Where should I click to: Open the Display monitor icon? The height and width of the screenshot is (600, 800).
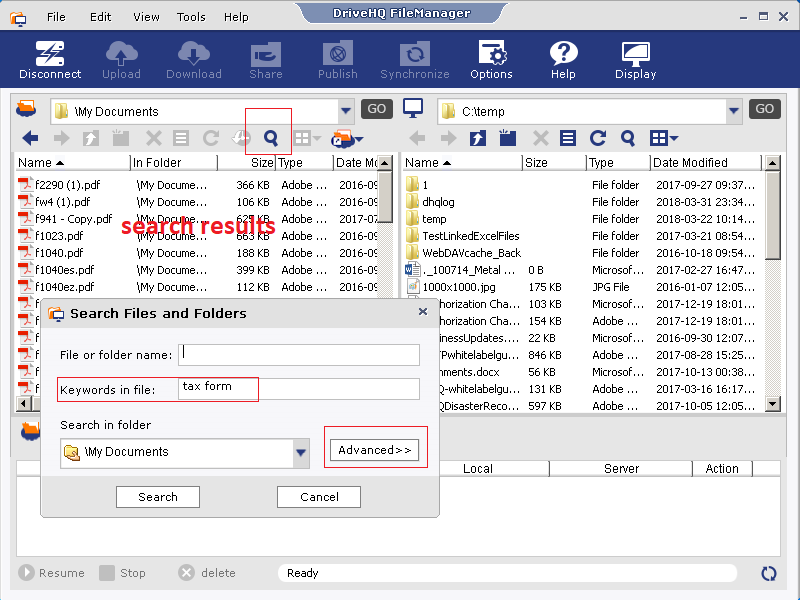point(636,60)
